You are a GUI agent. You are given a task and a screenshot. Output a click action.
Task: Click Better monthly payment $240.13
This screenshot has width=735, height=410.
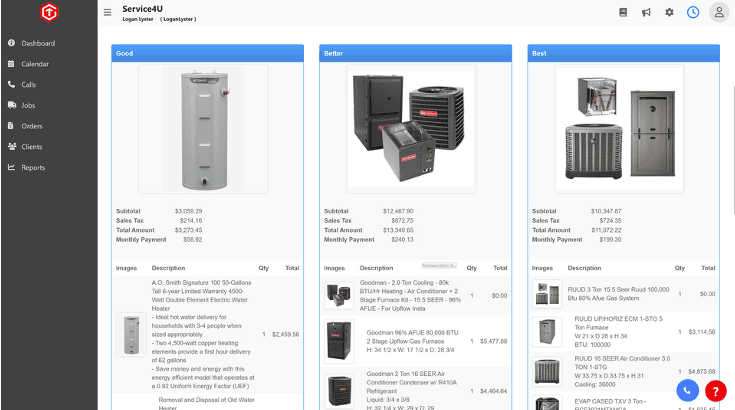pos(402,239)
